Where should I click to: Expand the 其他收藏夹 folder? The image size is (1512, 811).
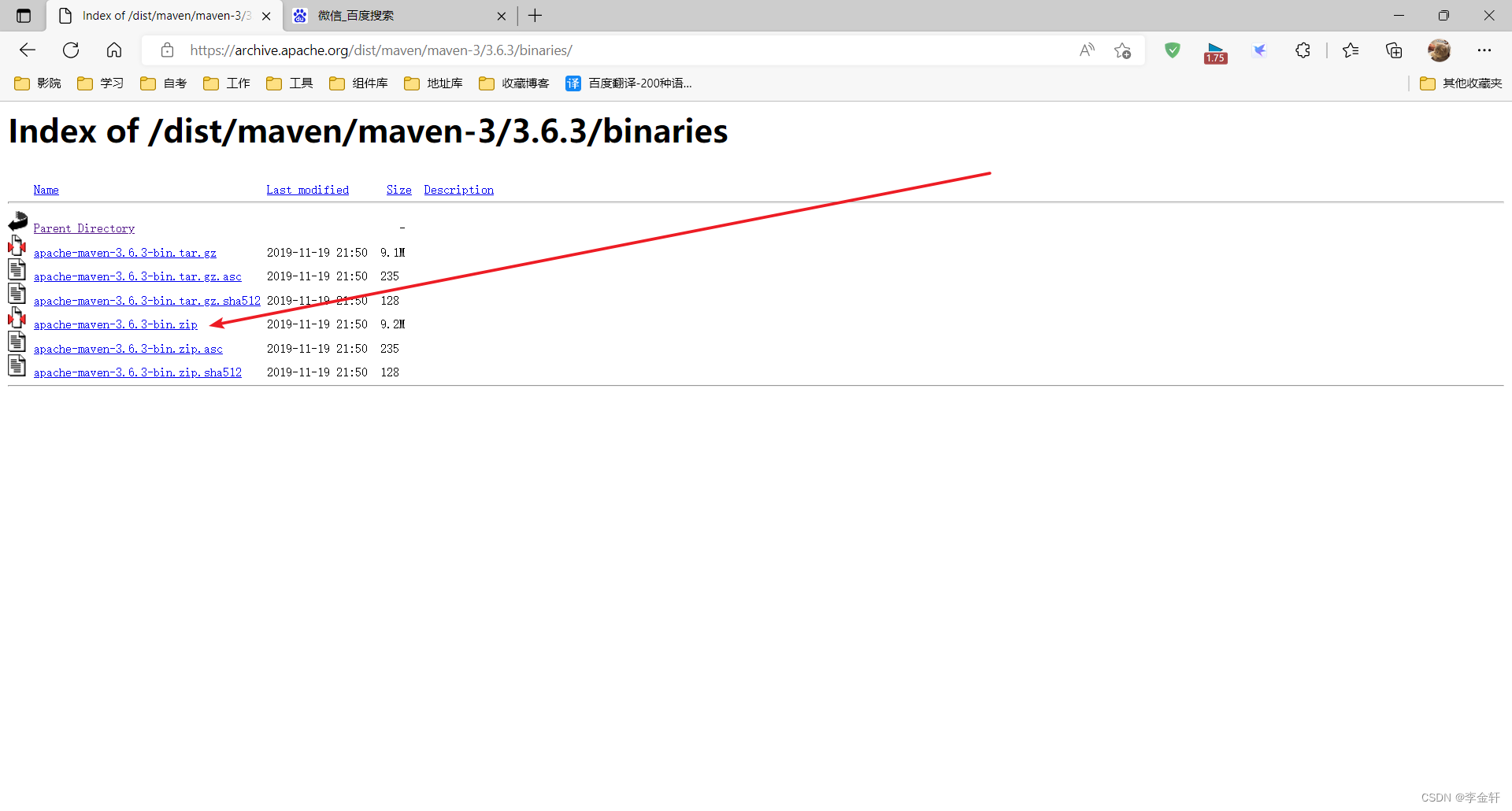pyautogui.click(x=1461, y=83)
